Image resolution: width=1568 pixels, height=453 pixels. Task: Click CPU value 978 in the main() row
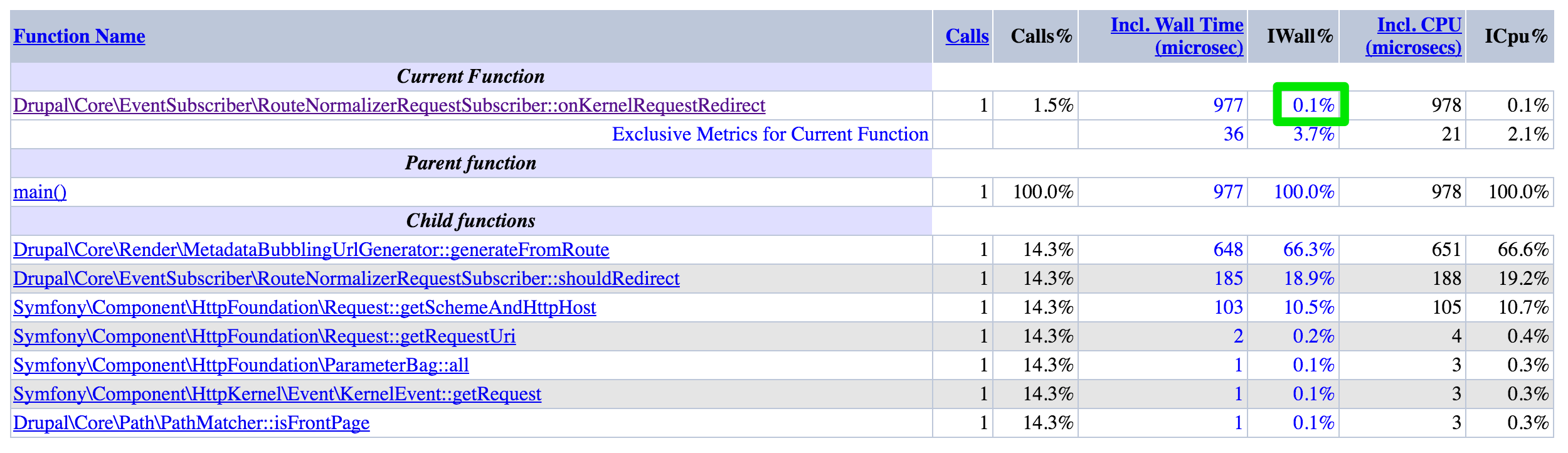[x=1446, y=192]
